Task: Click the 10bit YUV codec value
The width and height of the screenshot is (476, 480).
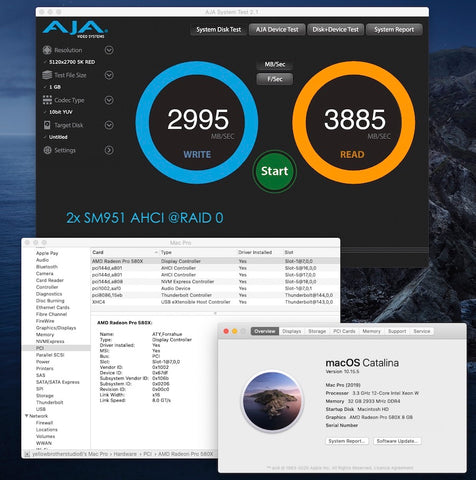Action: (x=61, y=112)
